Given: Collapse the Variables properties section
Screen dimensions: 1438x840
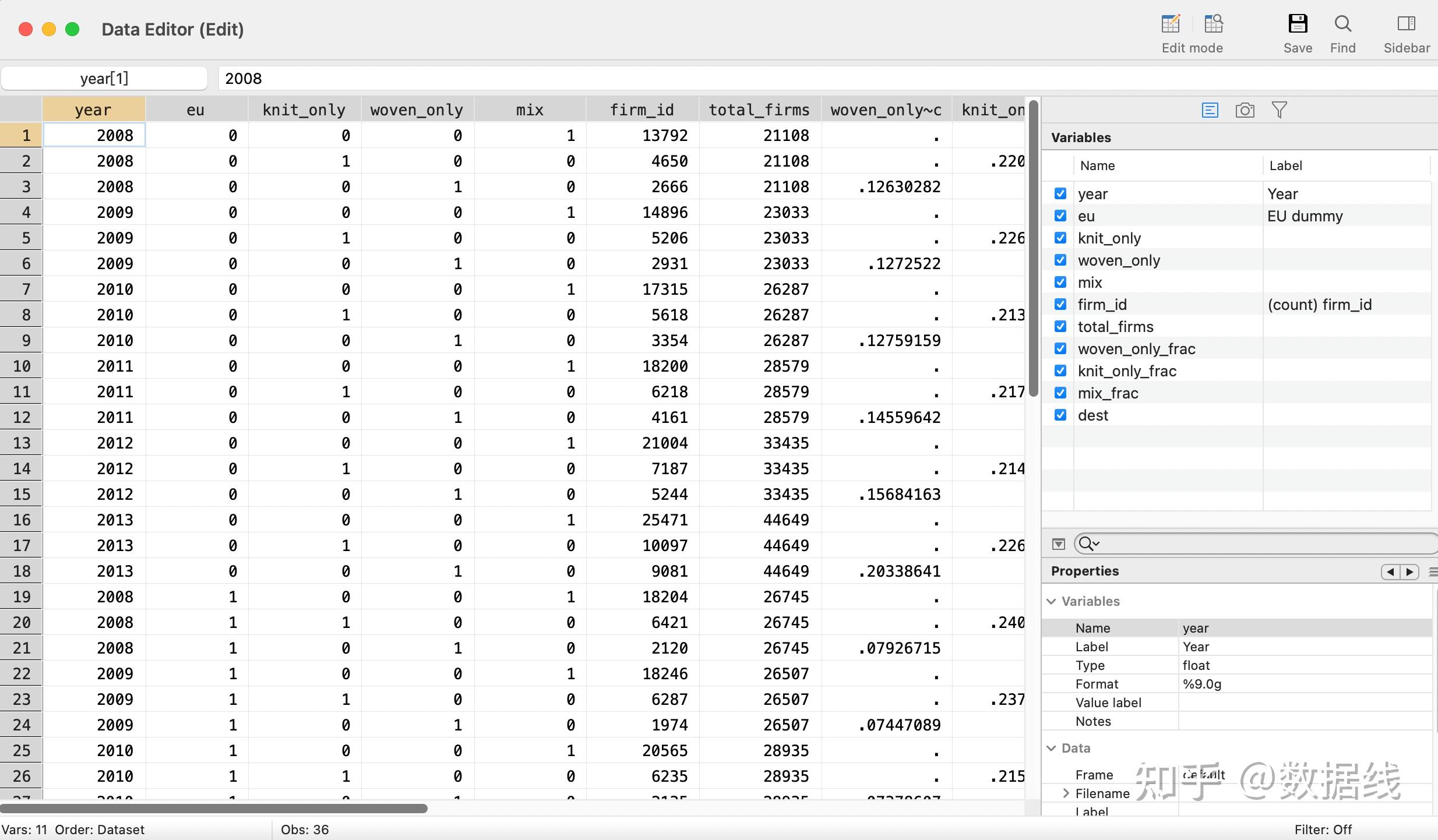Looking at the screenshot, I should click(x=1052, y=601).
